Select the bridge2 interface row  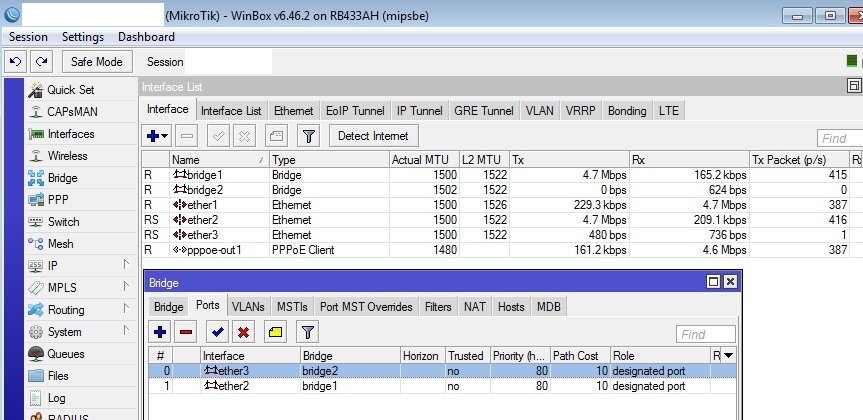pos(502,190)
